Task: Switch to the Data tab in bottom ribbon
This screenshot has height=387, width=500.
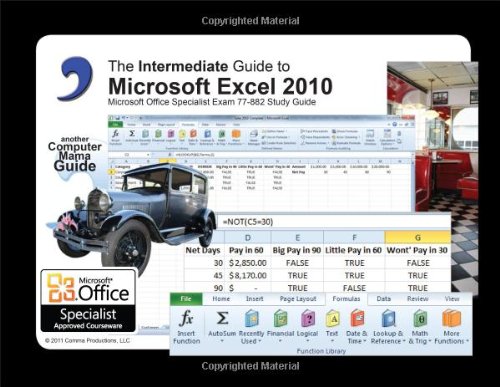Action: tap(383, 299)
